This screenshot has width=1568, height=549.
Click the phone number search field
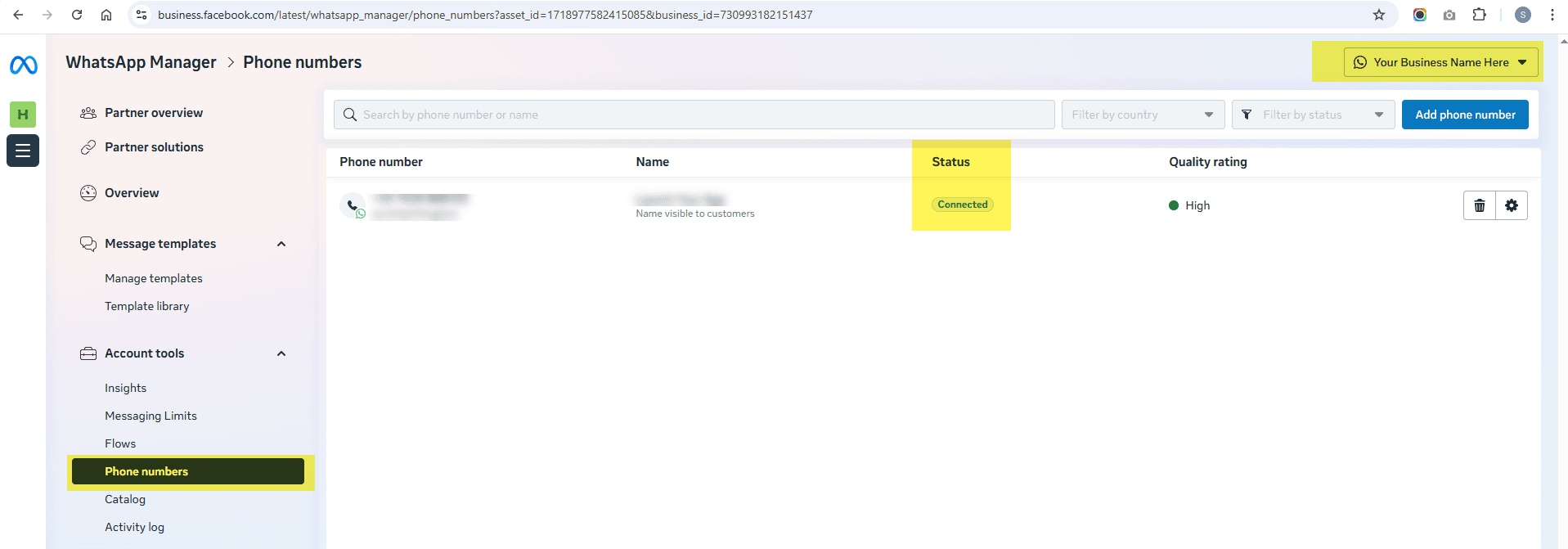tap(694, 115)
